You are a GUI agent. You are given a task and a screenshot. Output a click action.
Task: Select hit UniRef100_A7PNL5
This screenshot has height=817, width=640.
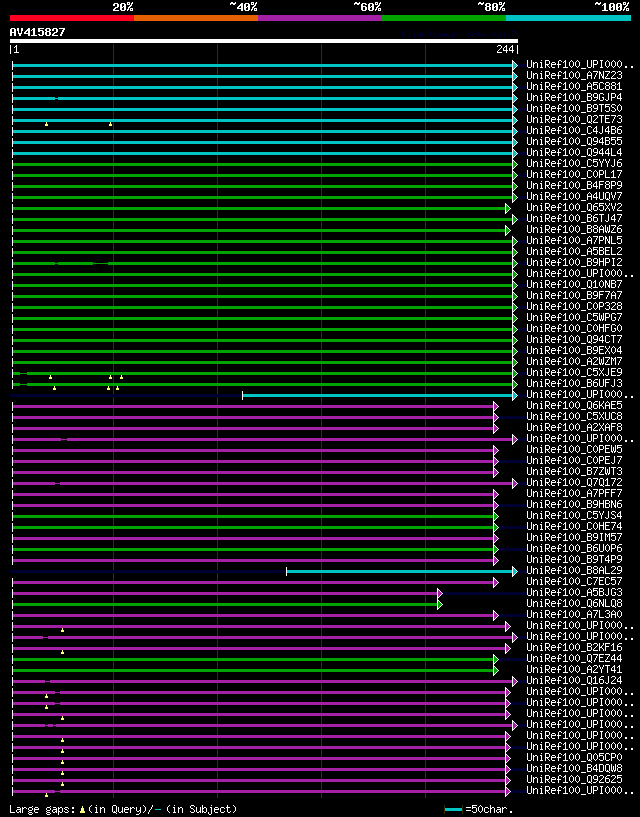[x=574, y=240]
